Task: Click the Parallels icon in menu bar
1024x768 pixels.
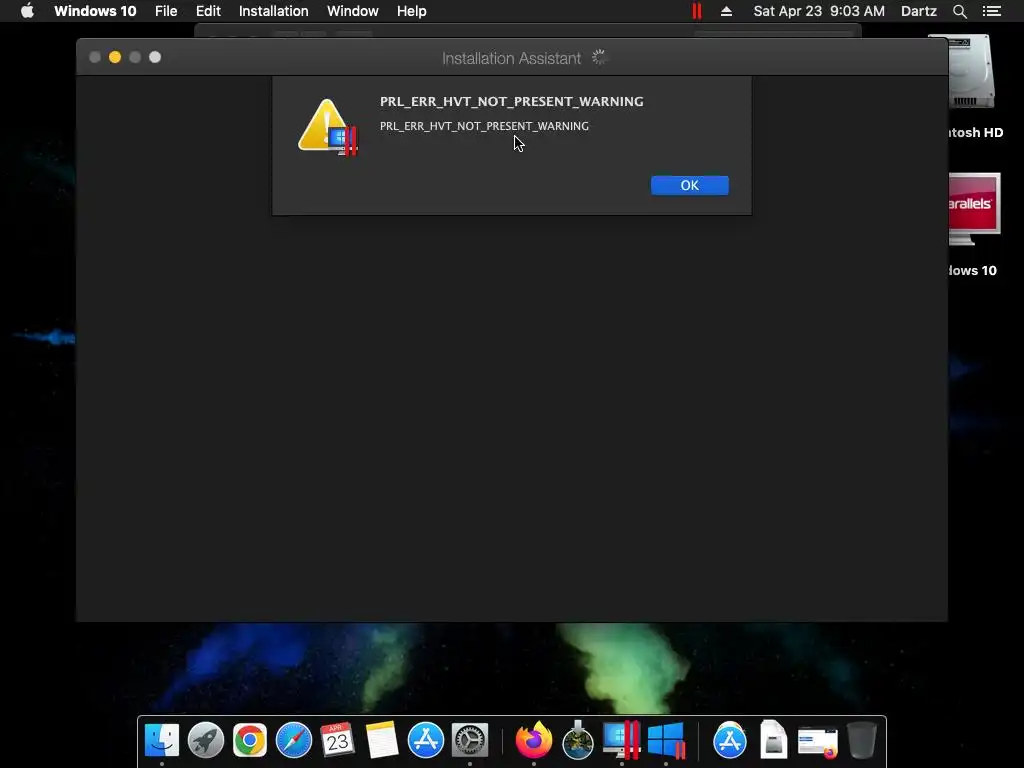Action: (697, 11)
